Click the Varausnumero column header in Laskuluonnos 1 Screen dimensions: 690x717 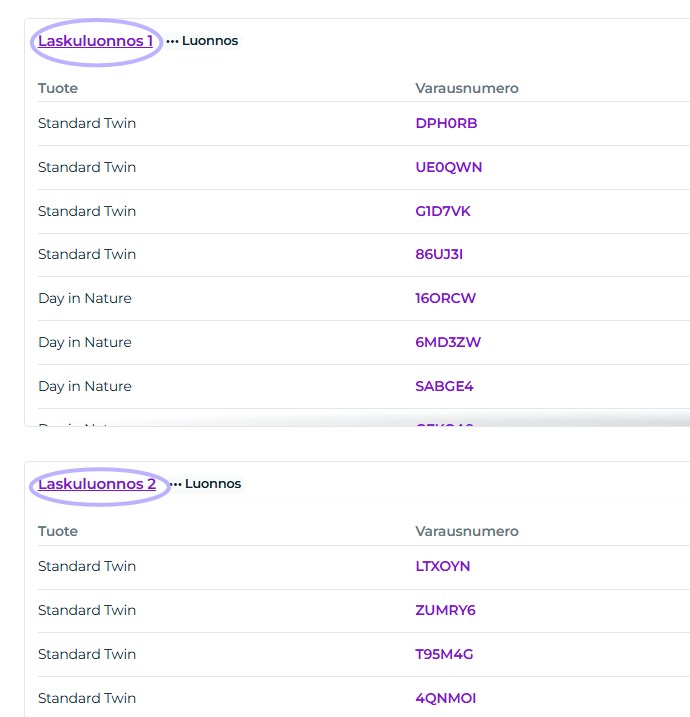pos(467,88)
